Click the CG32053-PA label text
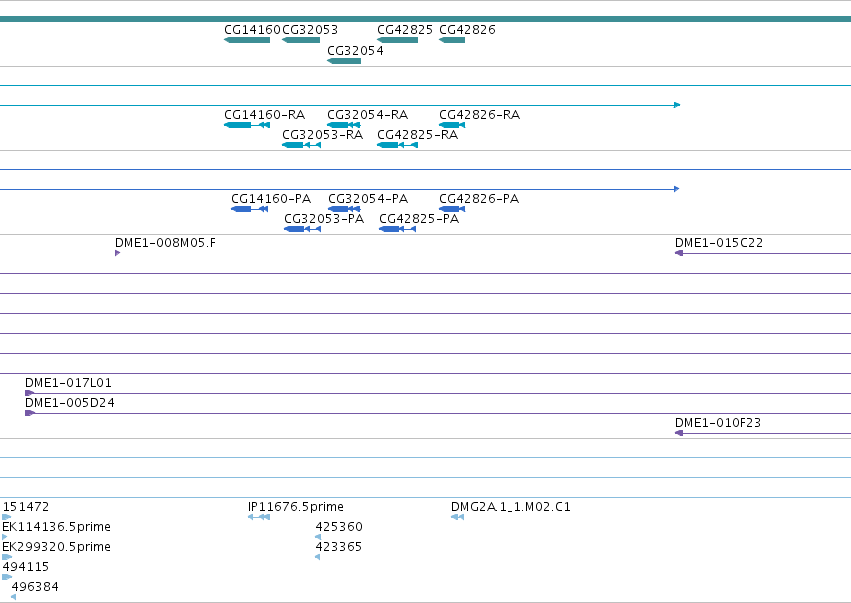This screenshot has width=851, height=603. [x=324, y=219]
